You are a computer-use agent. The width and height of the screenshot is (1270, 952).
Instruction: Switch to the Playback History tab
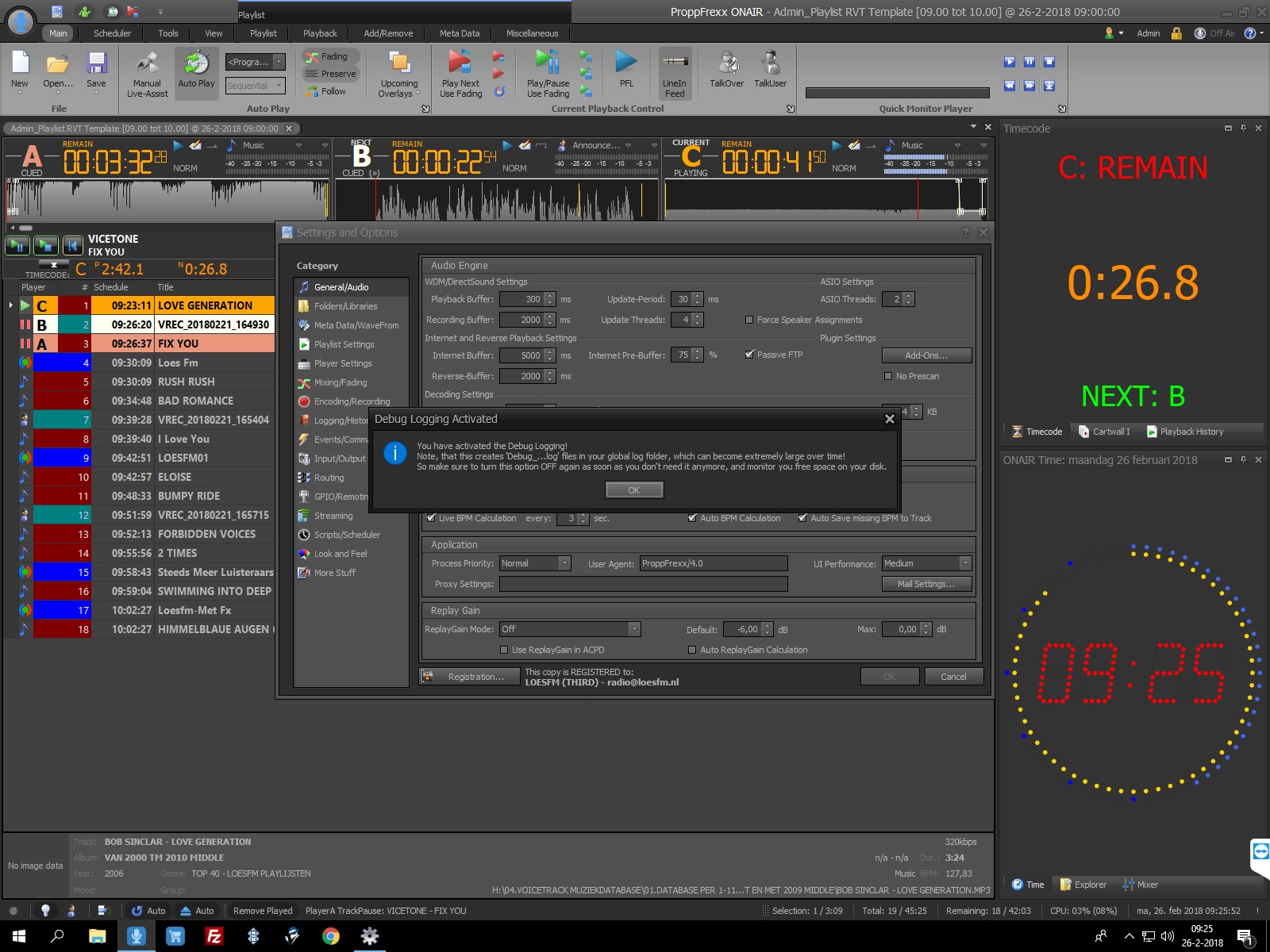coord(1185,432)
